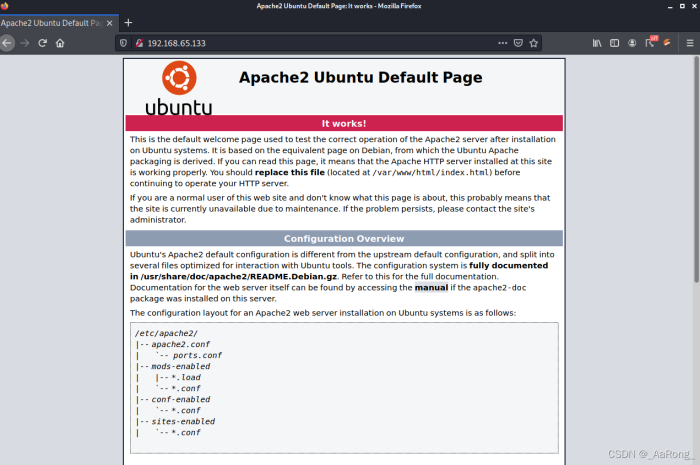Image resolution: width=700 pixels, height=465 pixels.
Task: Follow the manual link in Configuration Overview
Action: pos(431,288)
